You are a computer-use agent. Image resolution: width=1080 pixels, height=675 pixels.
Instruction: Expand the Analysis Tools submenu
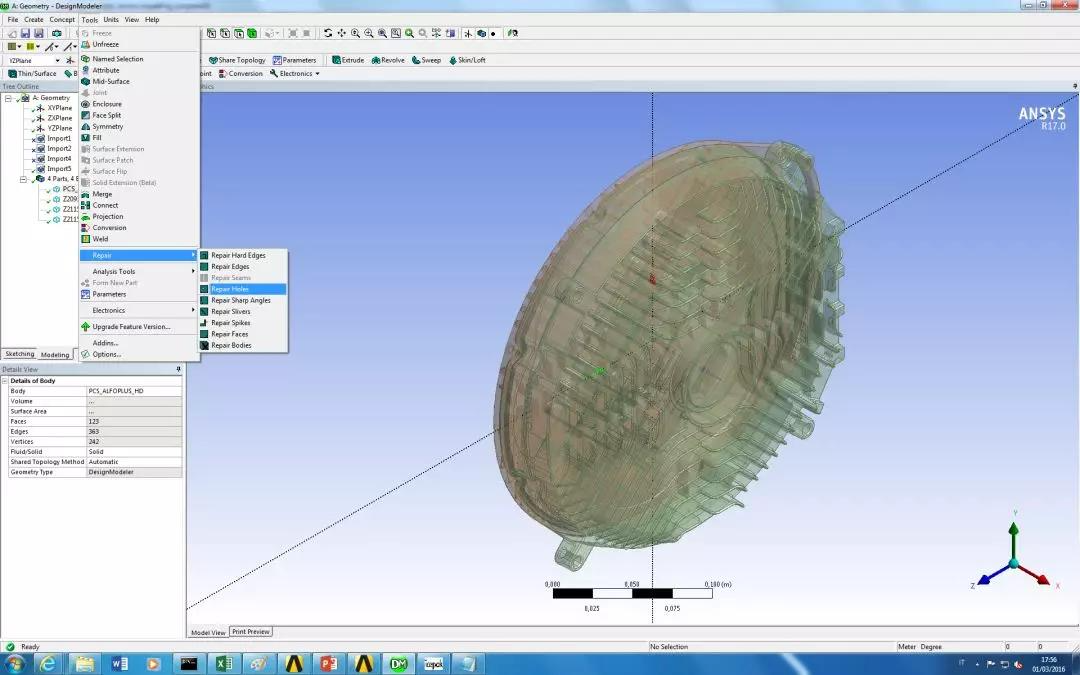(x=139, y=271)
